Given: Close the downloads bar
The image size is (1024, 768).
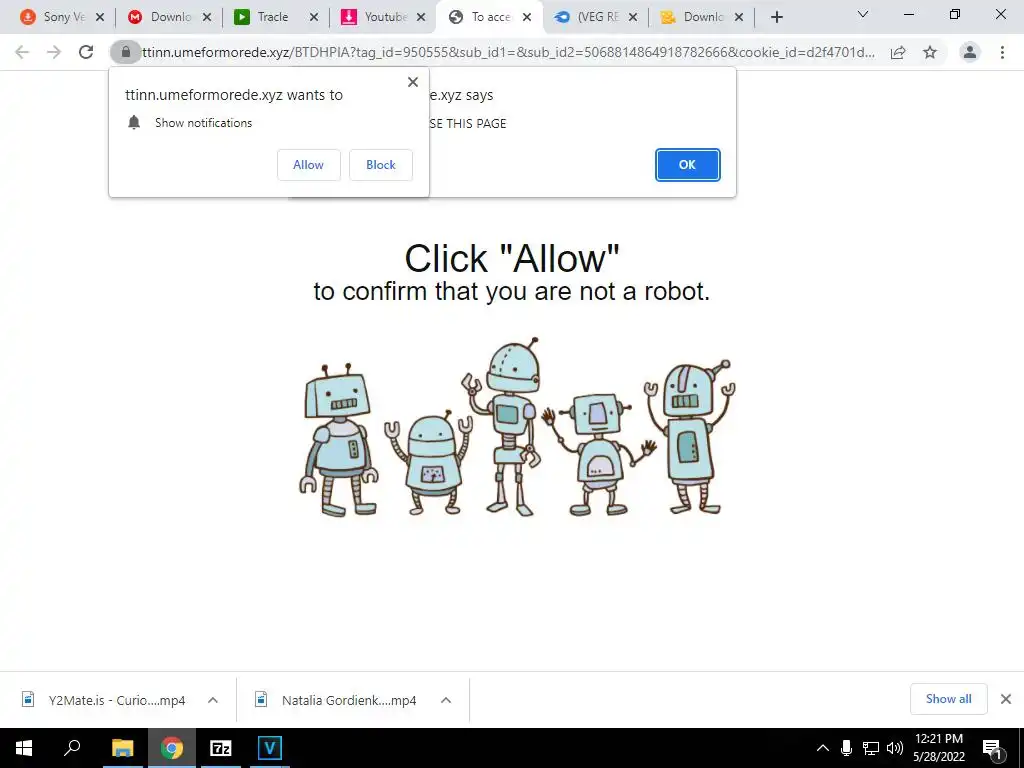Looking at the screenshot, I should coord(1006,699).
